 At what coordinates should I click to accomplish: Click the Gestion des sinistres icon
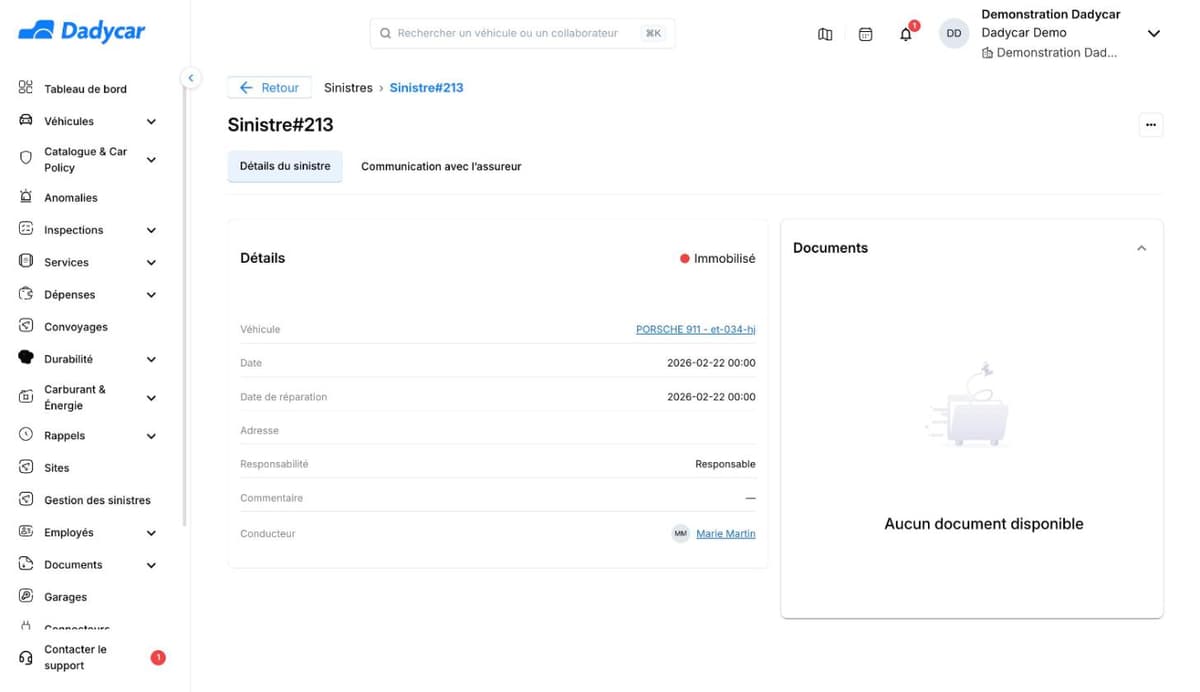pyautogui.click(x=26, y=499)
